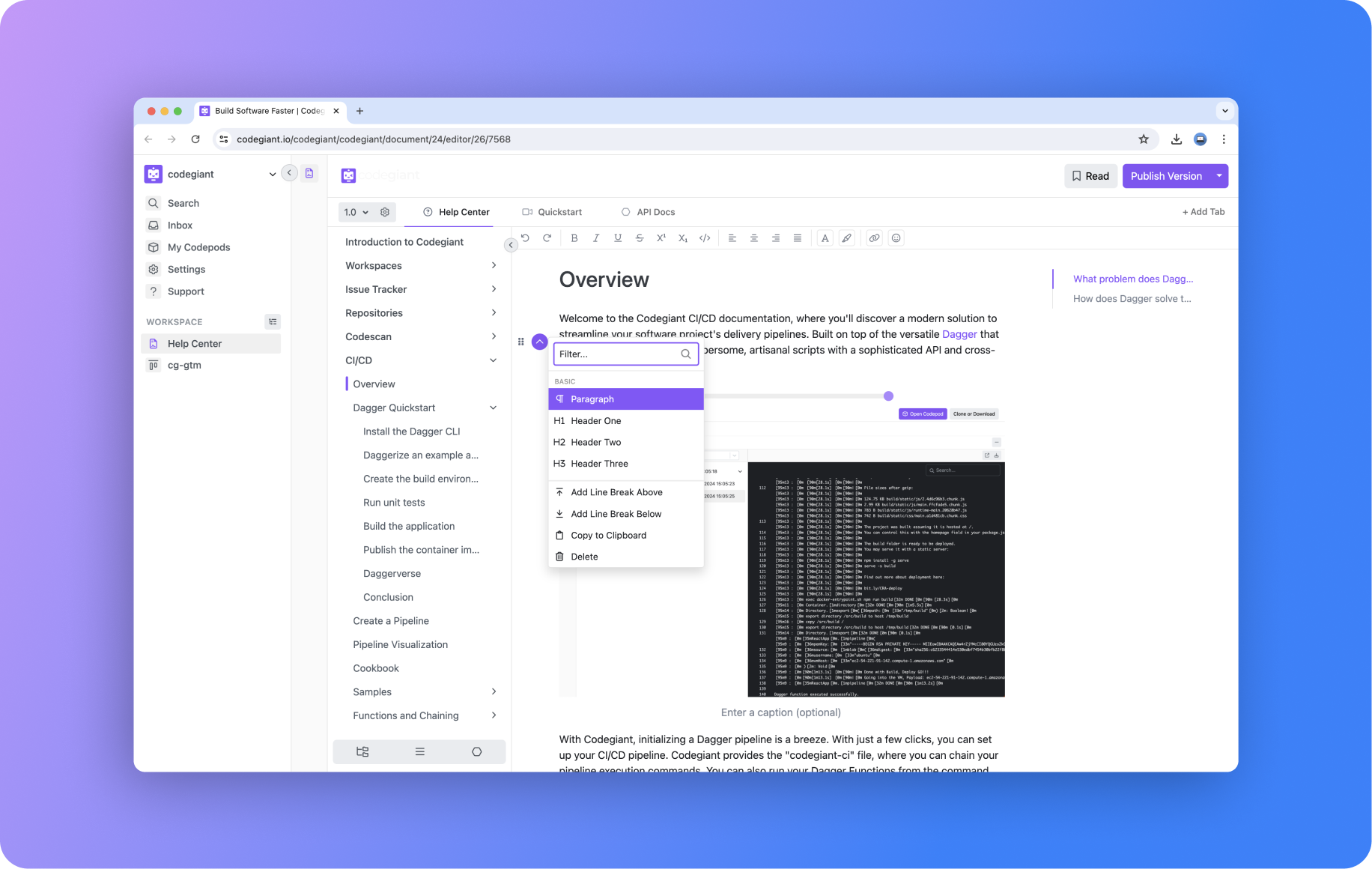This screenshot has height=869, width=1372.
Task: Collapse the Dagger Quickstart section
Action: tap(494, 408)
